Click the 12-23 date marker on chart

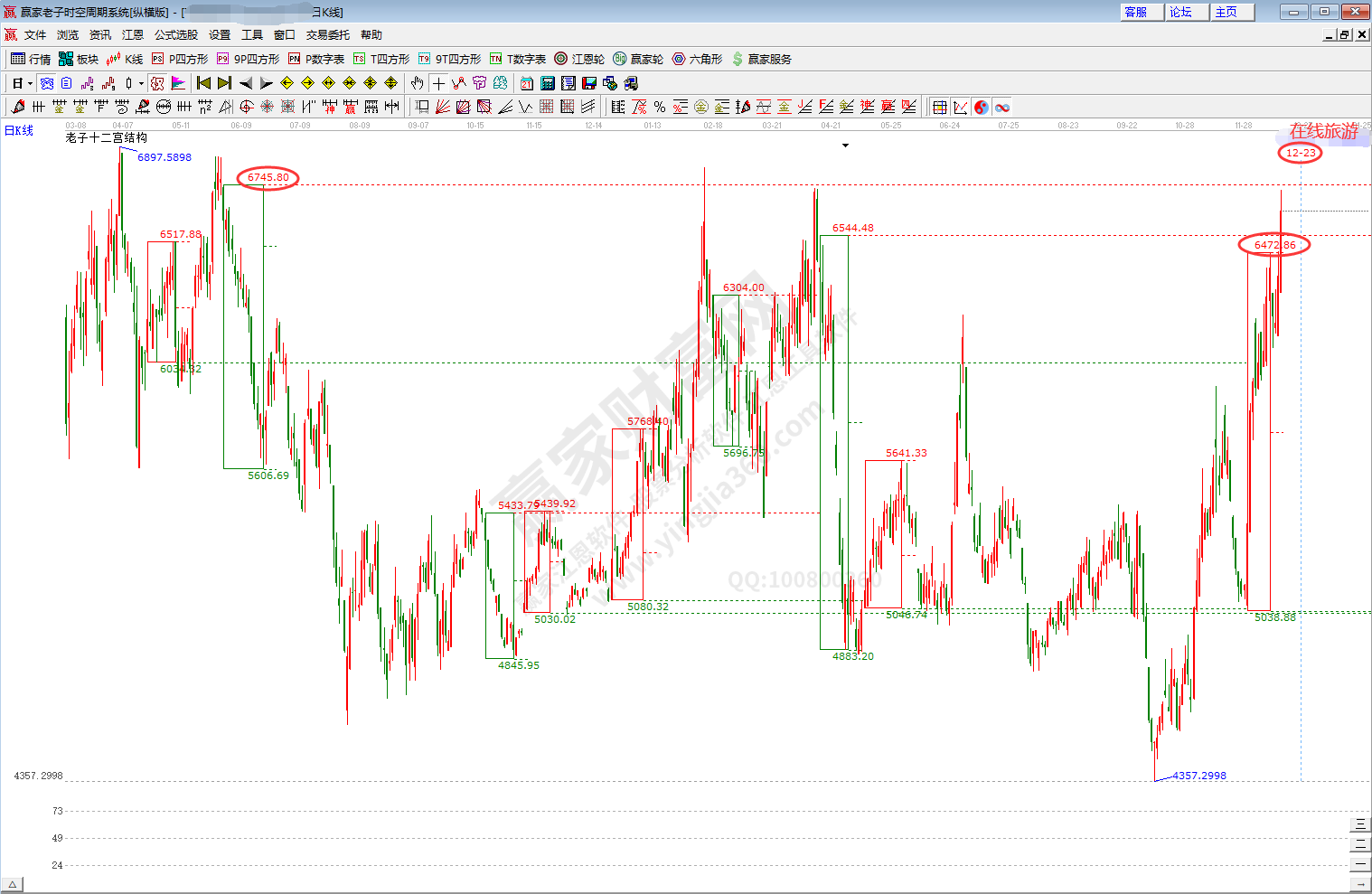pyautogui.click(x=1300, y=153)
